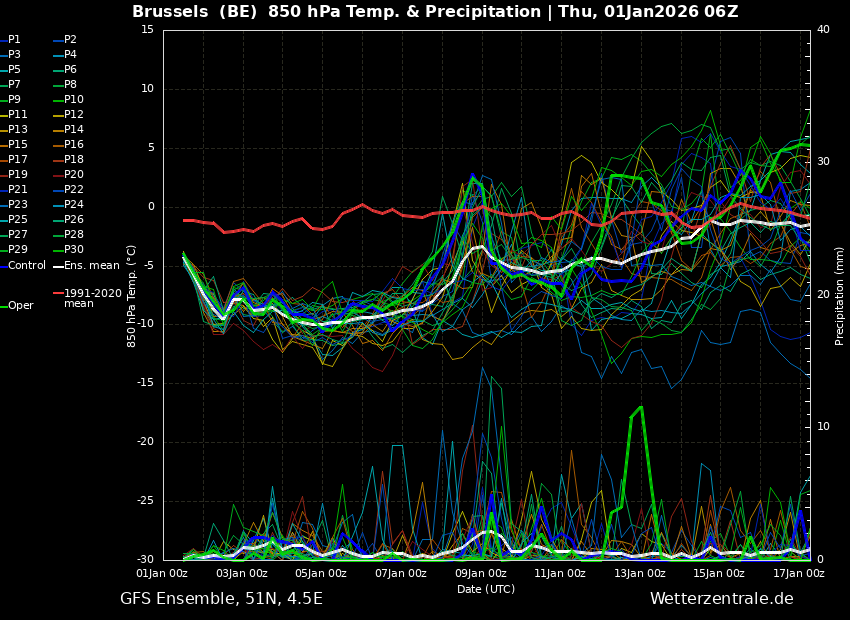Select the P28 legend label
Image resolution: width=850 pixels, height=620 pixels.
pos(74,235)
